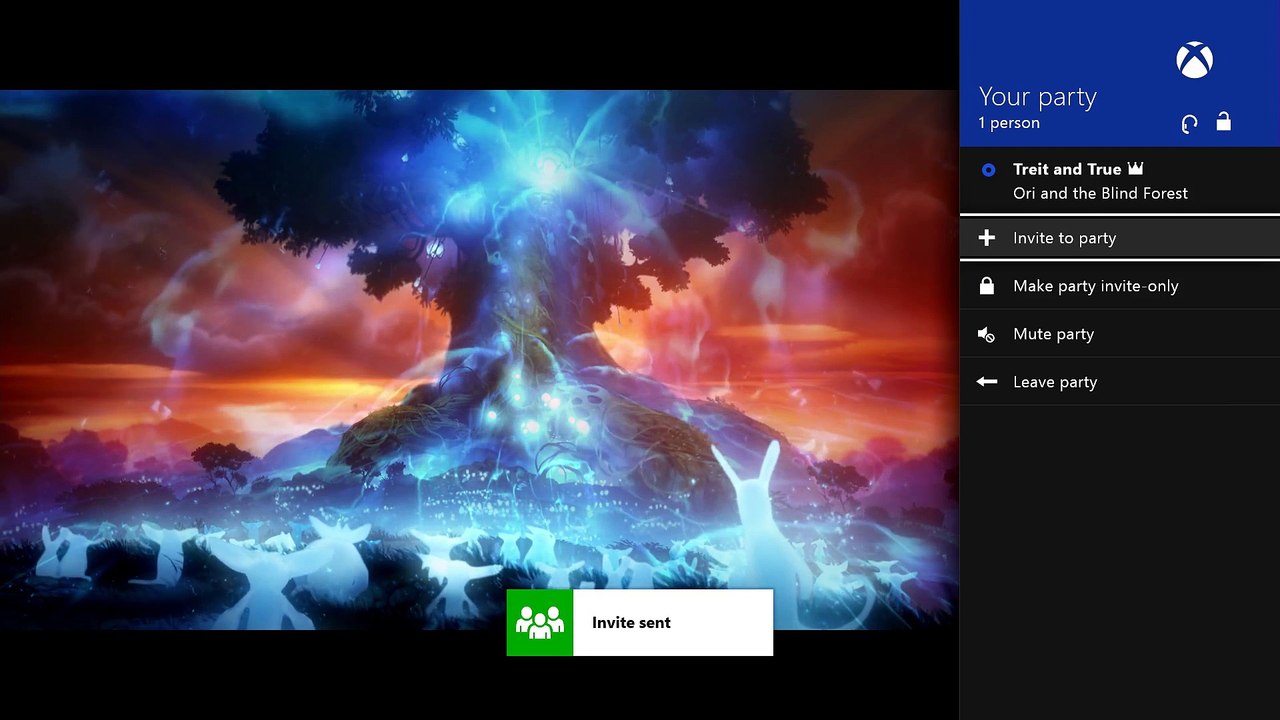Viewport: 1280px width, 720px height.
Task: Open the Treit and True member entry
Action: pyautogui.click(x=1120, y=181)
